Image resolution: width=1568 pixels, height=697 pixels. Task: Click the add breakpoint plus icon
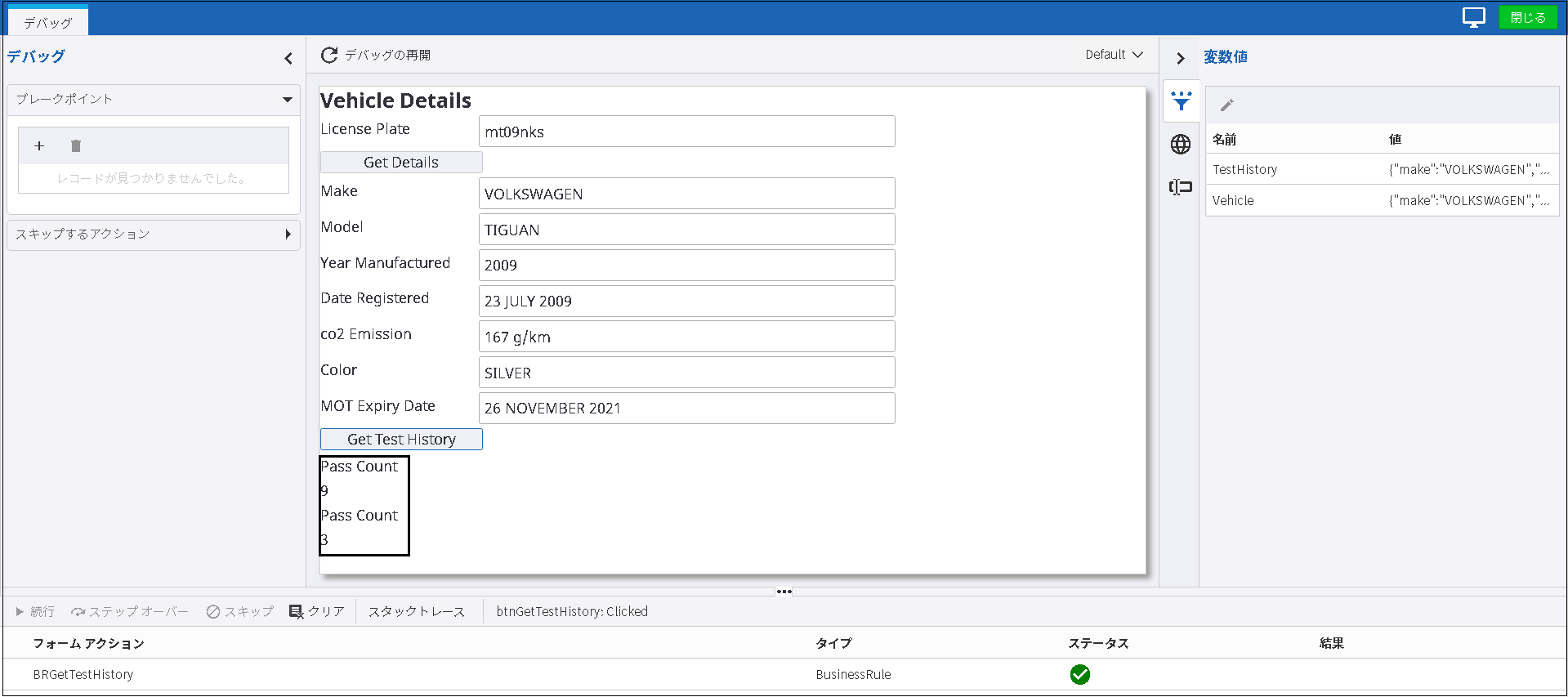tap(38, 146)
